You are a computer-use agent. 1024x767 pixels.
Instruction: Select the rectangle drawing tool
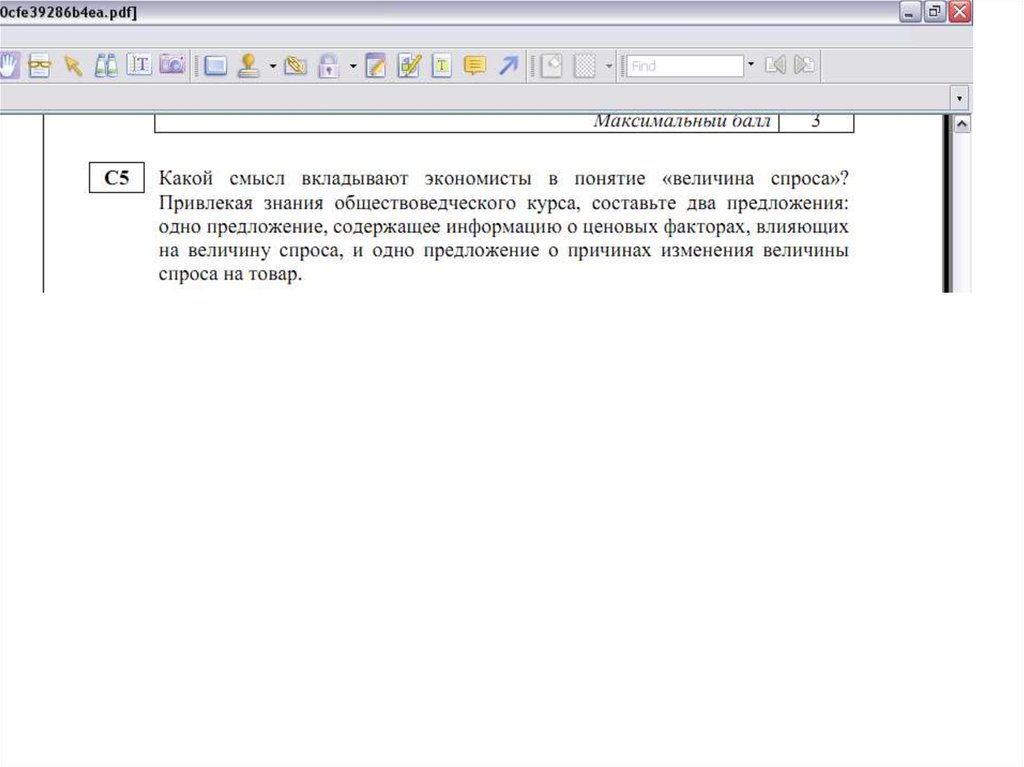point(215,66)
